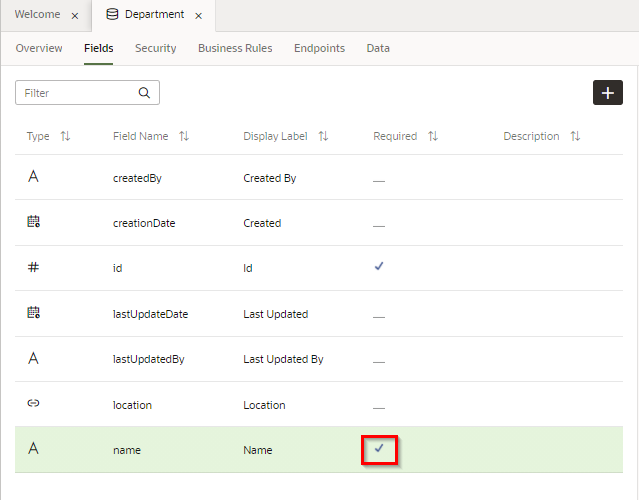The image size is (639, 500).
Task: Sort the Required column
Action: tap(433, 136)
